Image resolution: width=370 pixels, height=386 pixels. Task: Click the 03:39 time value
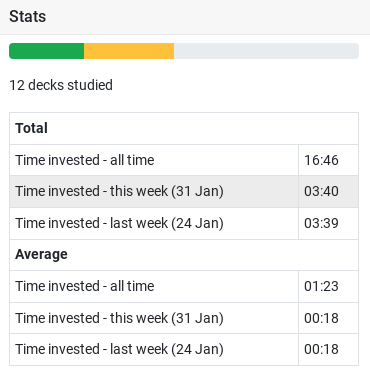point(321,223)
